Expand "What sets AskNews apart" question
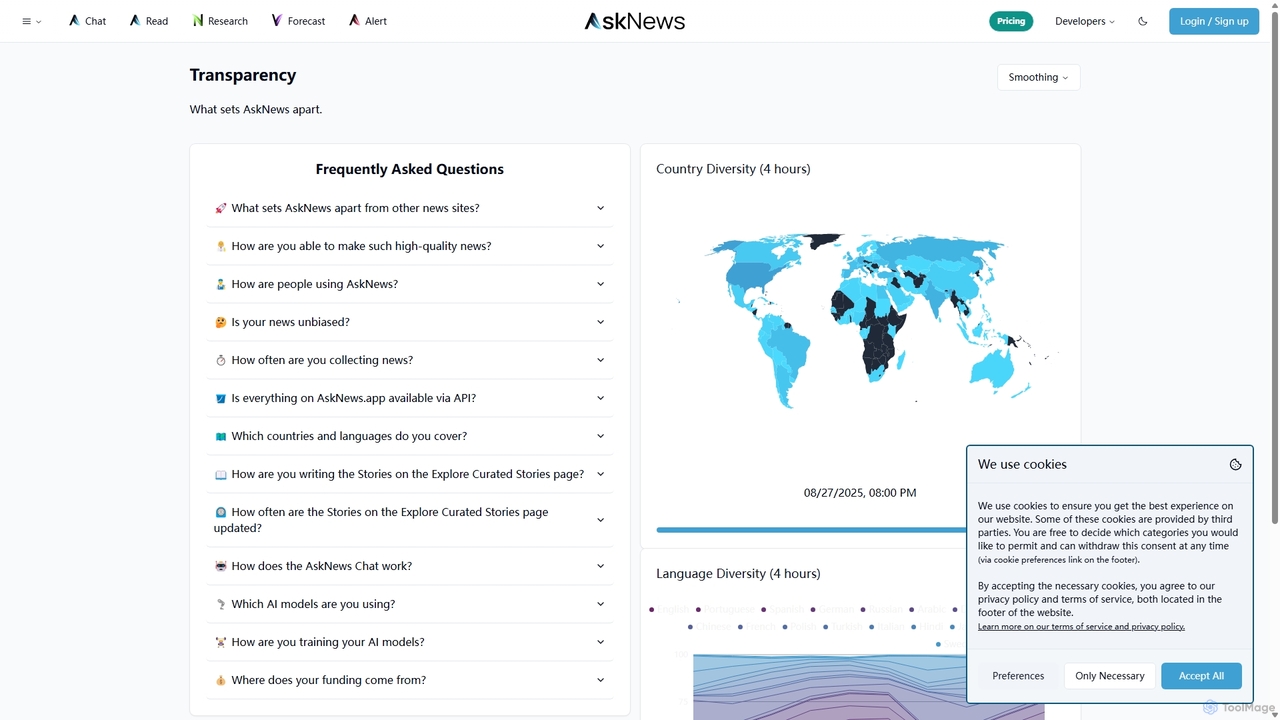 pyautogui.click(x=410, y=208)
